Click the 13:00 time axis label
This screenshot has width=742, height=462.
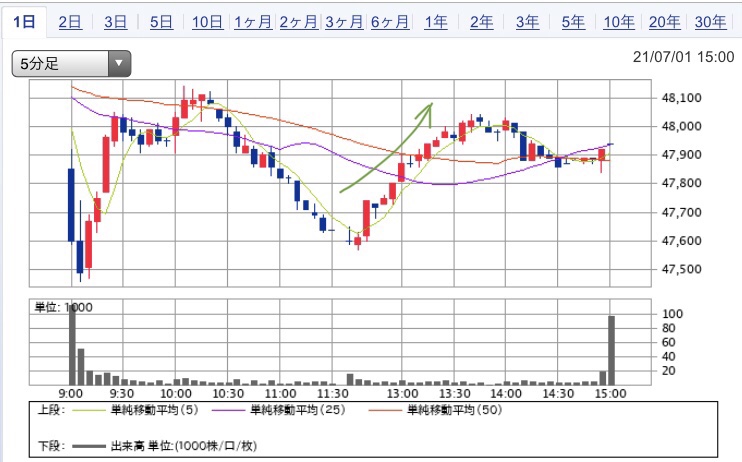(x=402, y=394)
